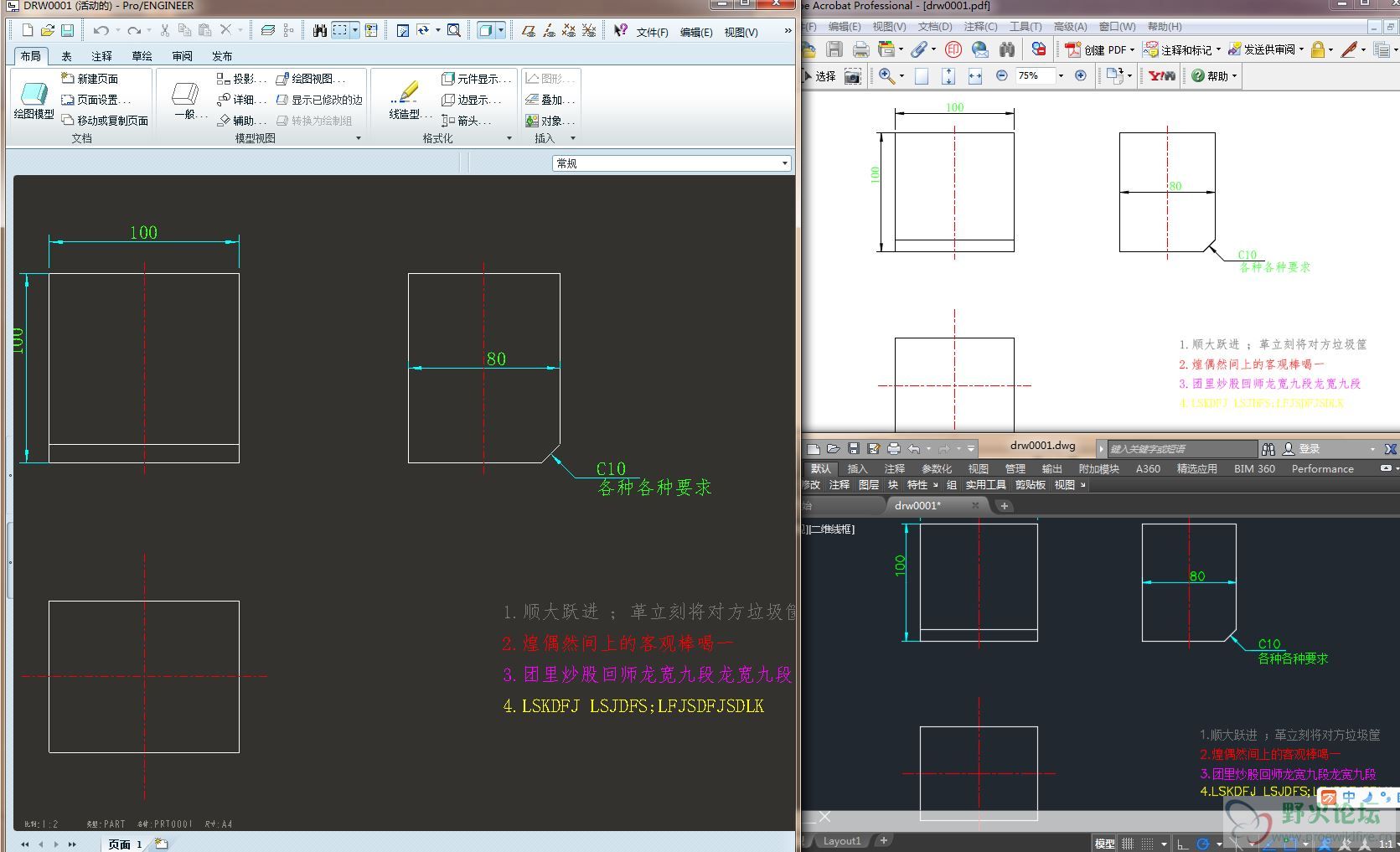
Task: Click 元件显示 button
Action: coord(476,79)
